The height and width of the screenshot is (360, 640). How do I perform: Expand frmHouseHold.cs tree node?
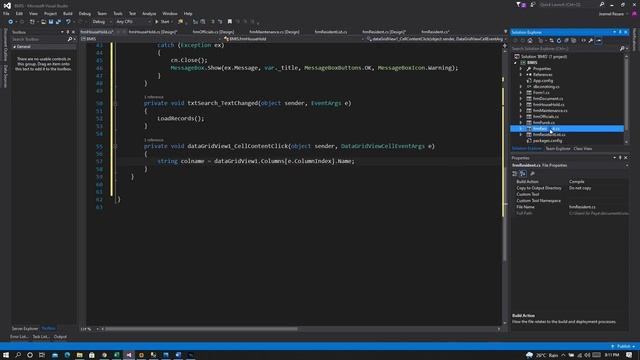(521, 104)
